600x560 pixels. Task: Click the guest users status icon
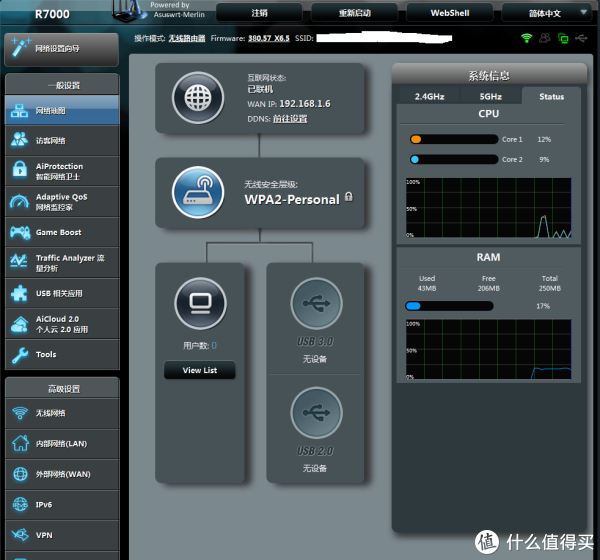point(545,38)
